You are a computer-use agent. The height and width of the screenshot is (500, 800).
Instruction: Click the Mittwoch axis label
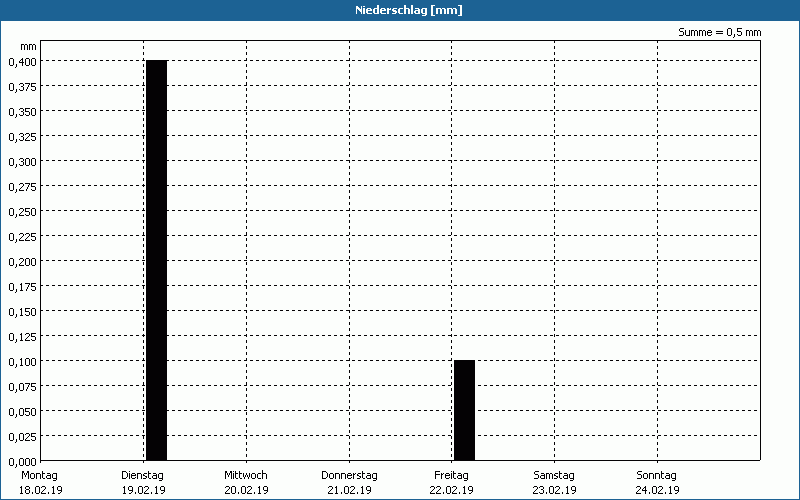tap(245, 475)
